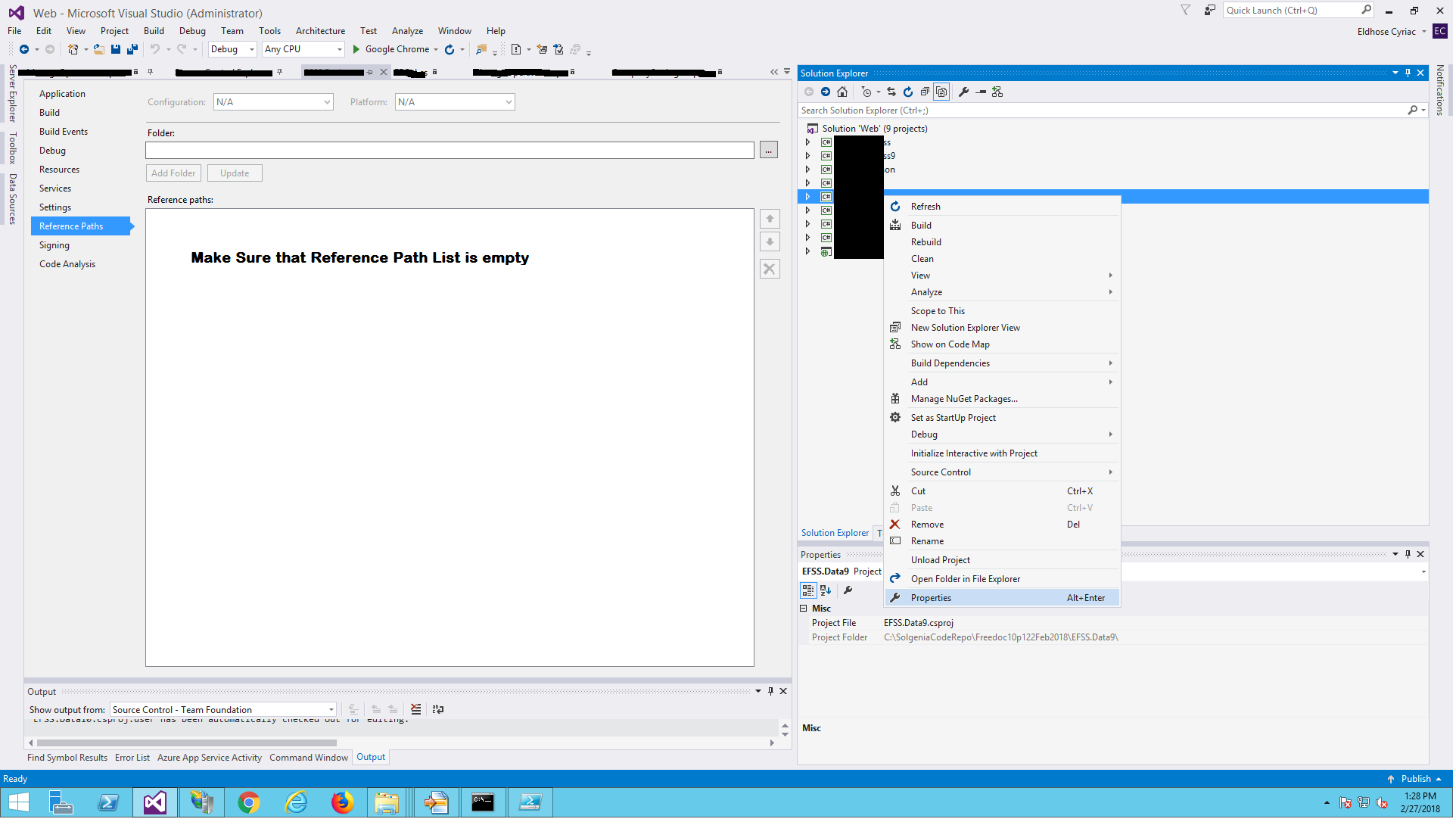
Task: Click the Show output from dropdown
Action: pos(222,710)
